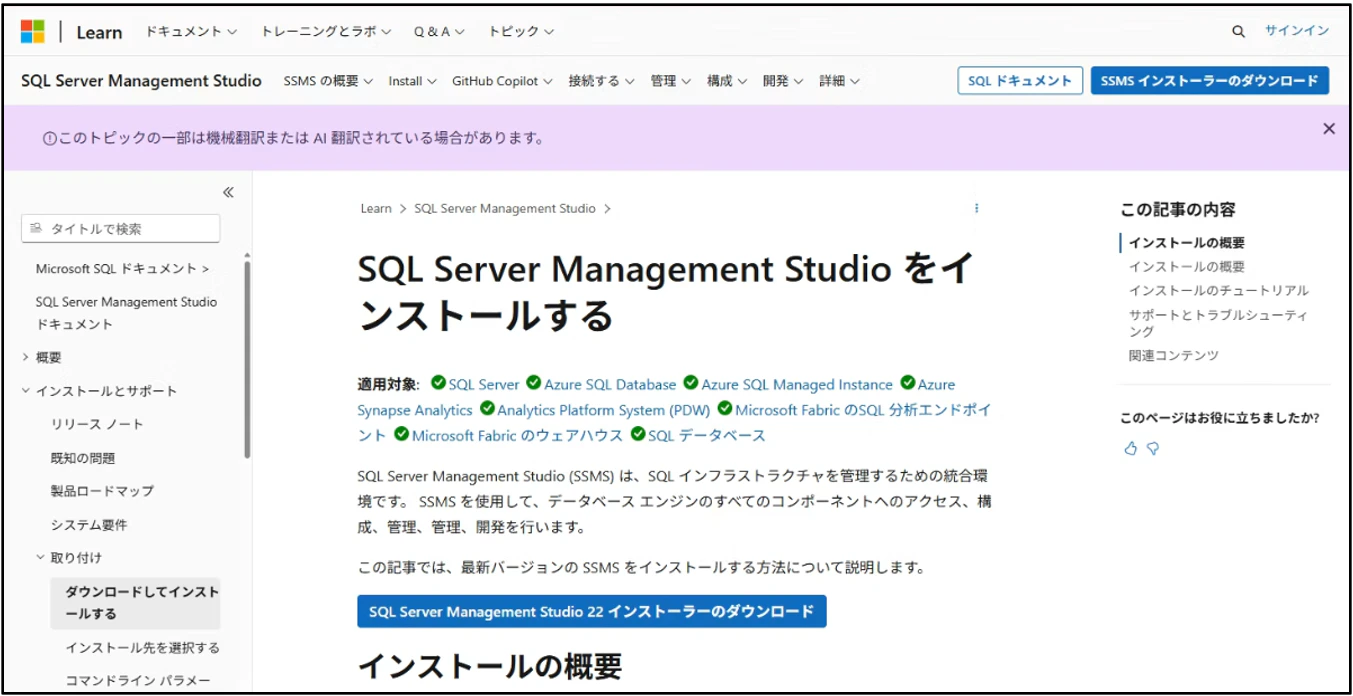Screen dimensions: 1353x696
Task: Open the three-dot more actions menu
Action: pos(976,208)
